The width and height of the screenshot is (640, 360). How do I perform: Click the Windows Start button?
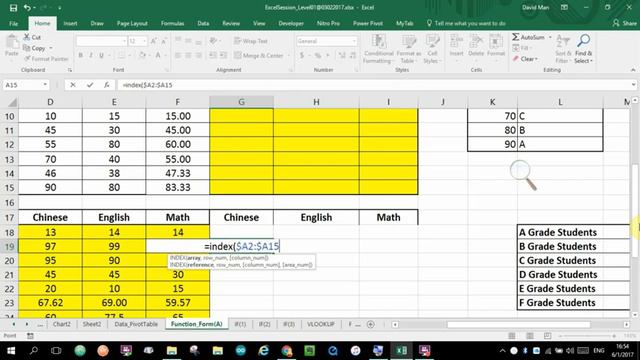pyautogui.click(x=11, y=351)
